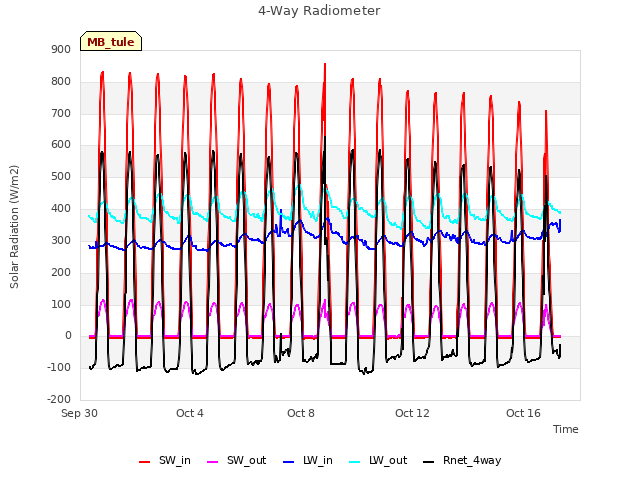This screenshot has height=480, width=640.
Task: Click the -200 y-axis tick label
Action: coord(60,399)
